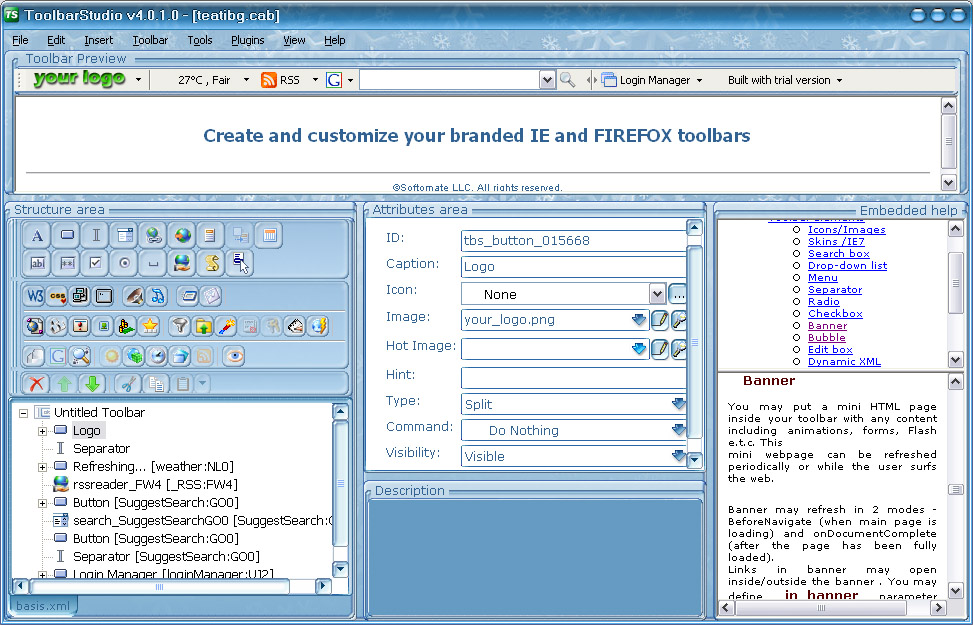973x625 pixels.
Task: Click the eye preview icon
Action: tap(234, 356)
